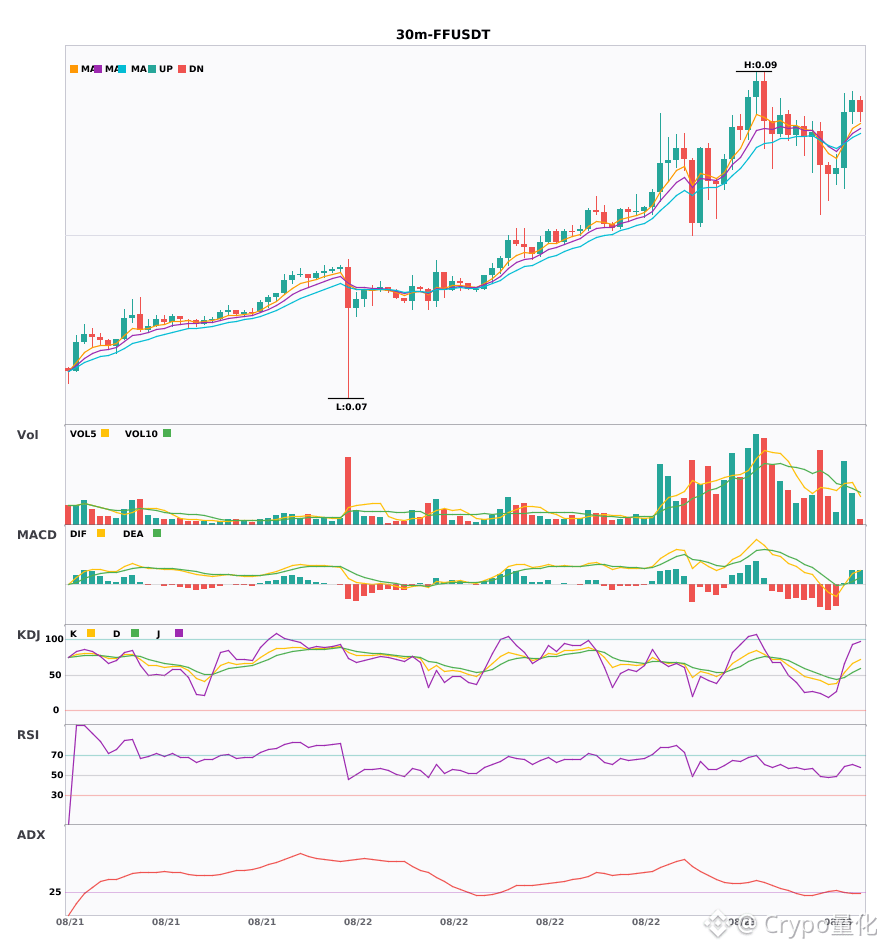885x950 pixels.
Task: Select the UP legend label
Action: 166,69
